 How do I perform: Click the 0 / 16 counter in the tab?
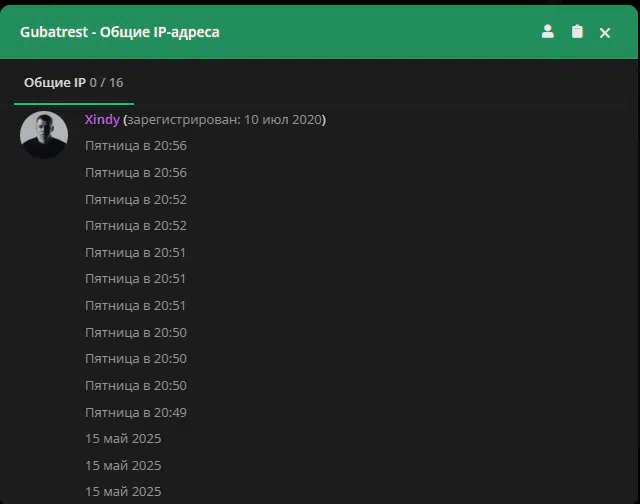click(x=106, y=83)
